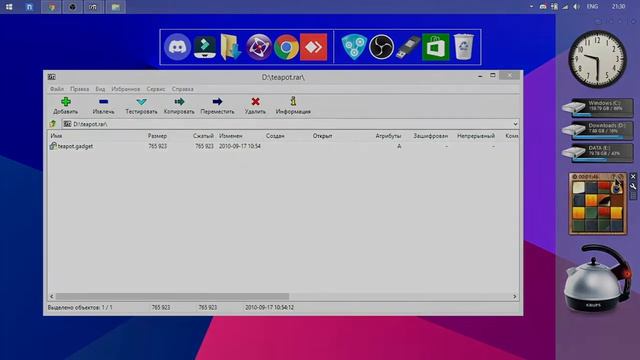Sort by the Размер column header
The width and height of the screenshot is (640, 360).
tap(157, 136)
